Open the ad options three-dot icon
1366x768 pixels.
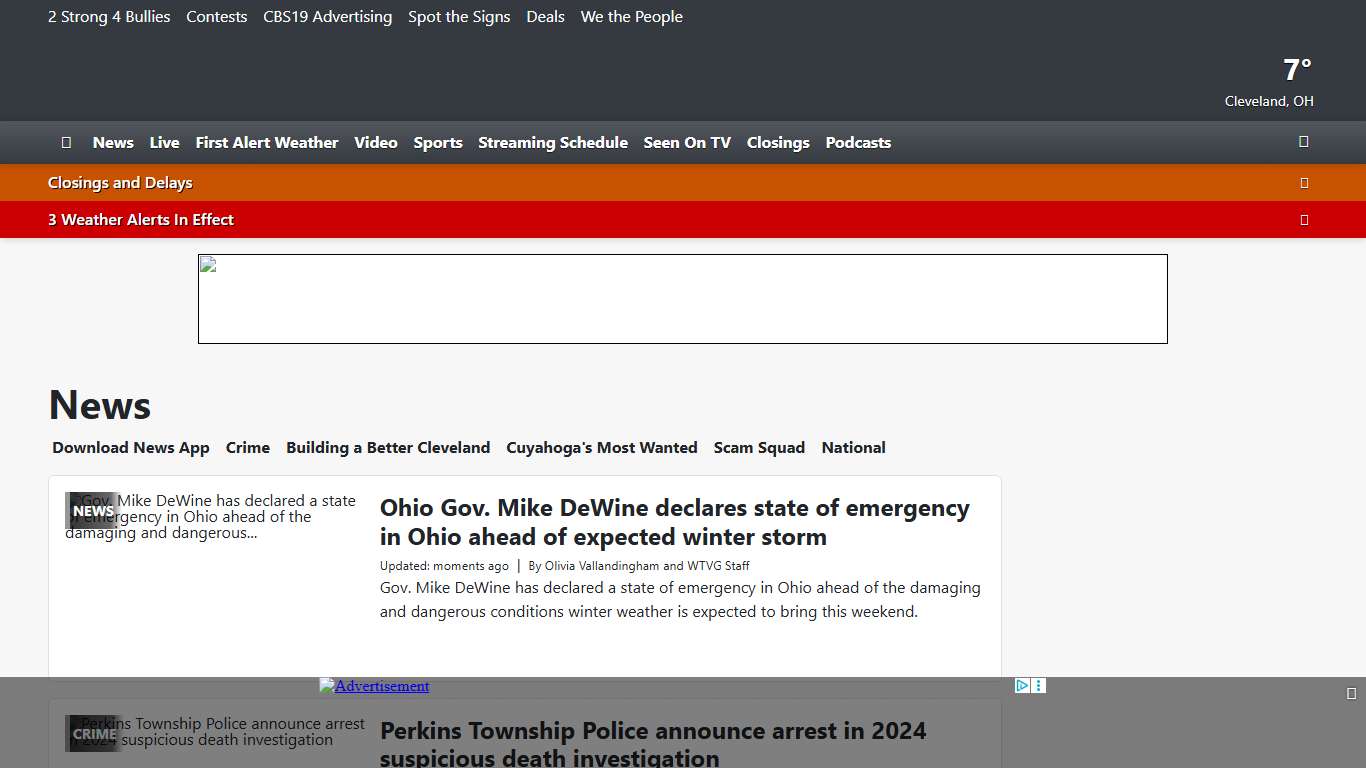(x=1039, y=685)
